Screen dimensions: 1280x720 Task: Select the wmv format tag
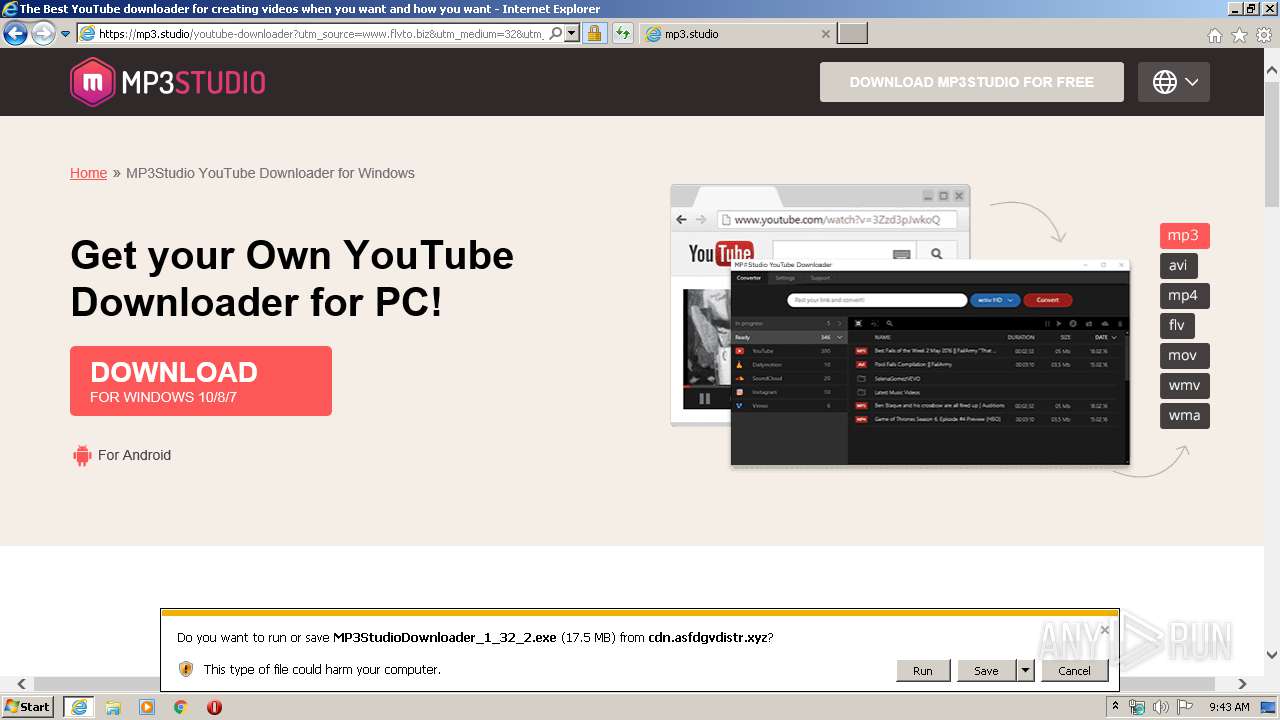pyautogui.click(x=1185, y=386)
